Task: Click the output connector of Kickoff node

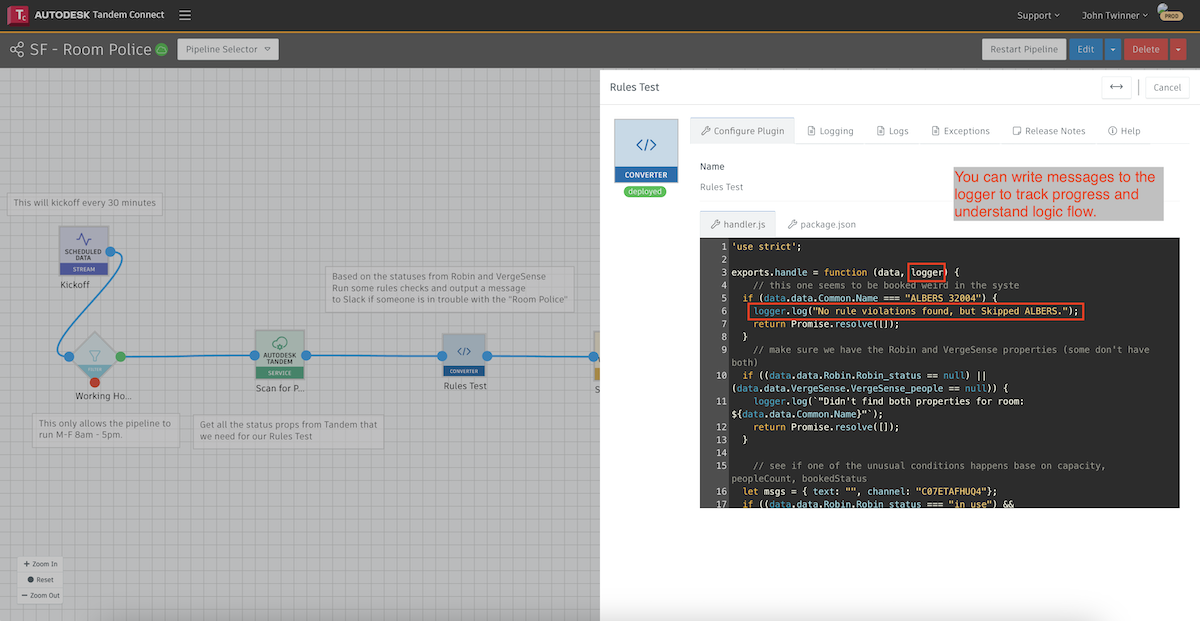Action: (110, 251)
